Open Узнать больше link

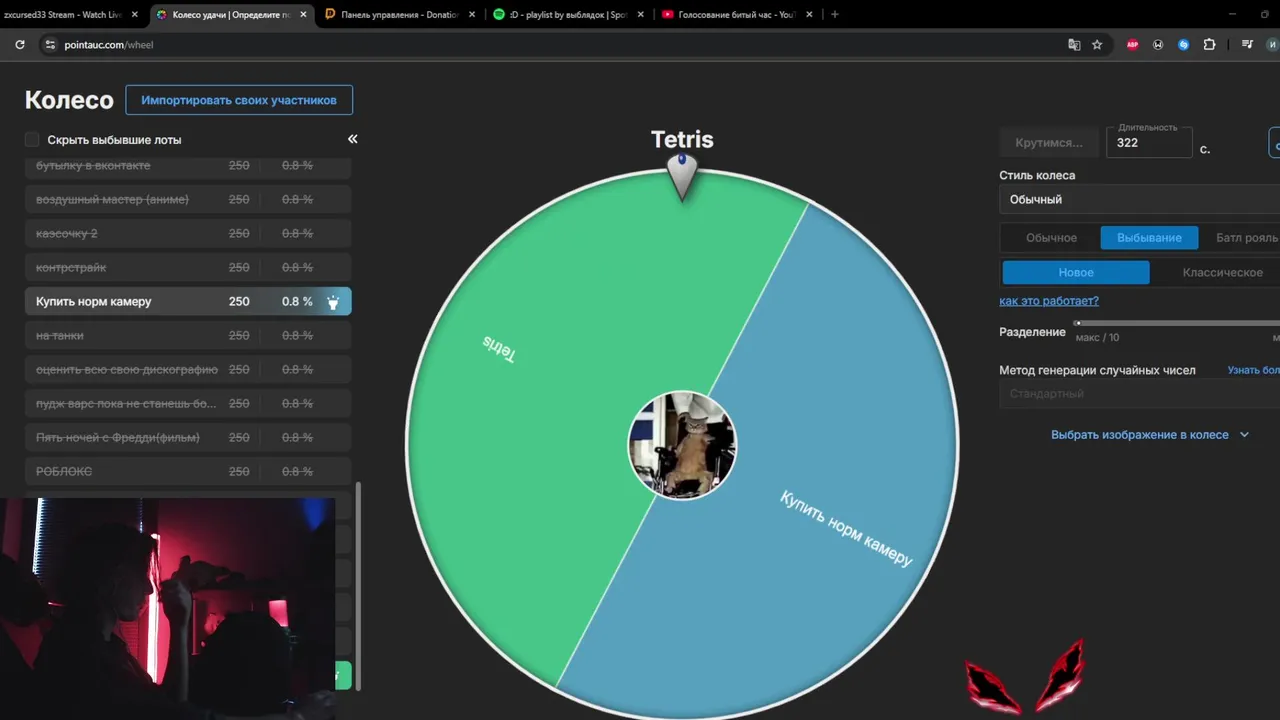pyautogui.click(x=1254, y=370)
